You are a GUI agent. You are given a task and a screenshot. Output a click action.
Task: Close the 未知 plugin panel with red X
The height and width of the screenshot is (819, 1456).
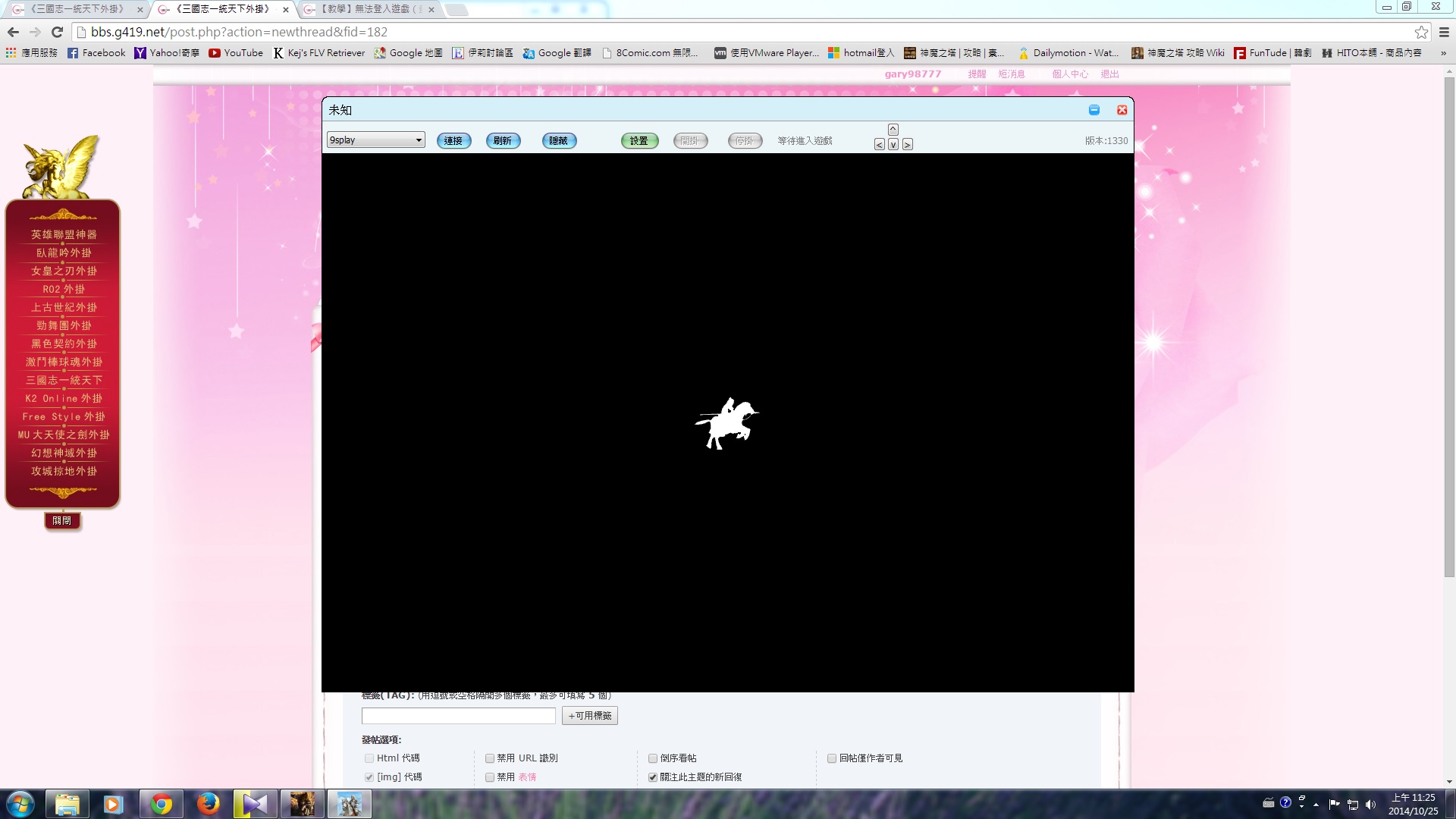tap(1122, 110)
